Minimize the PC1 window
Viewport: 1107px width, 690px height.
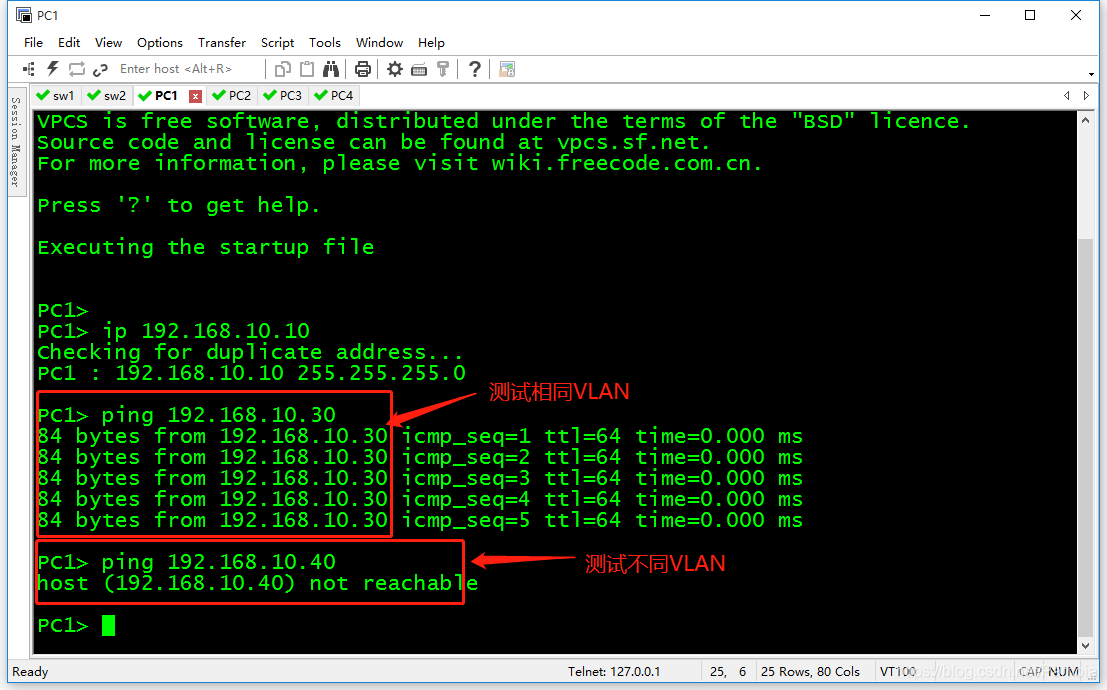click(x=985, y=16)
